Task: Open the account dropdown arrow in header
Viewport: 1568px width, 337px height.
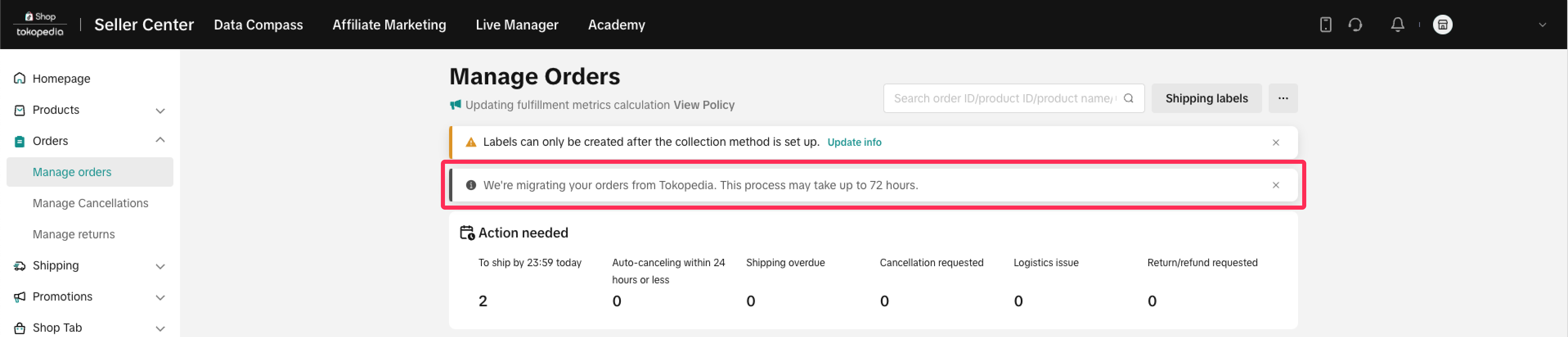Action: 1542,25
